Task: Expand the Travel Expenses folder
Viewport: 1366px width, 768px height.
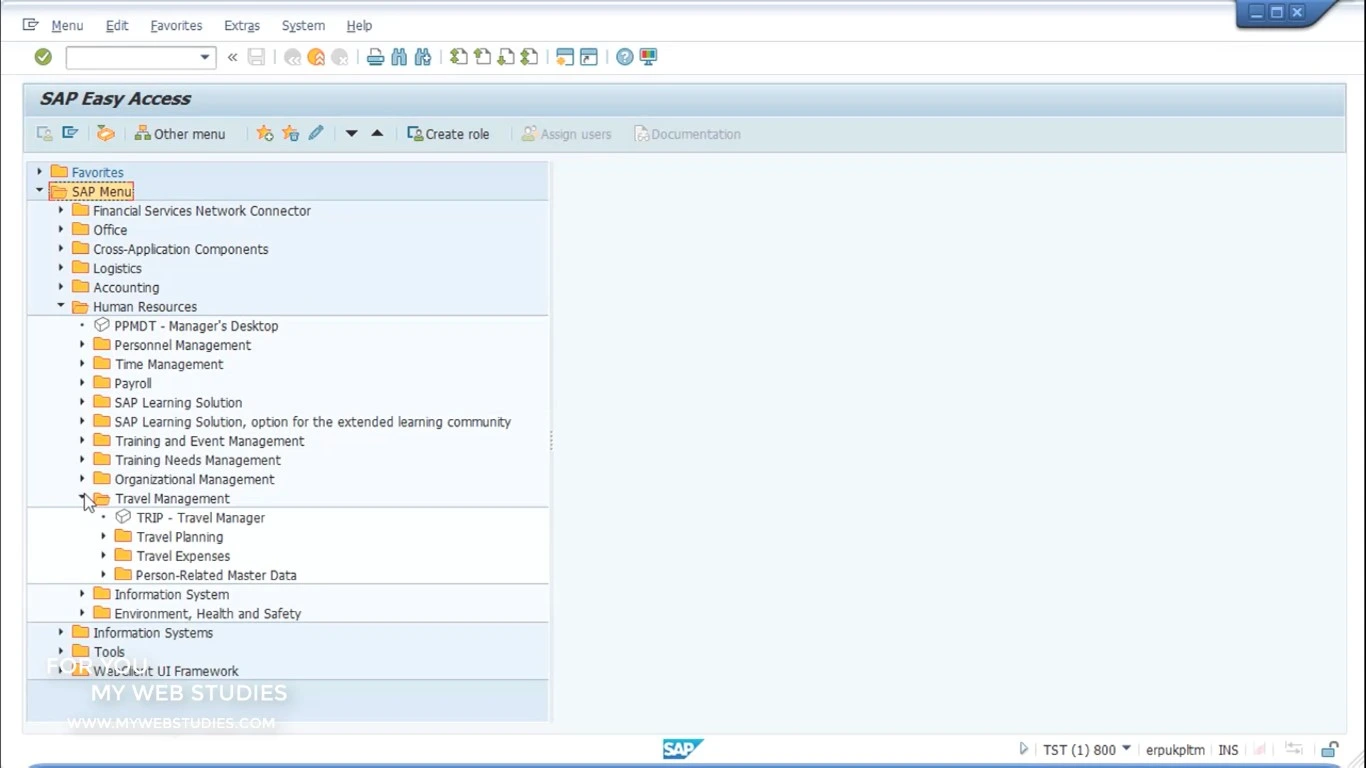Action: (104, 556)
